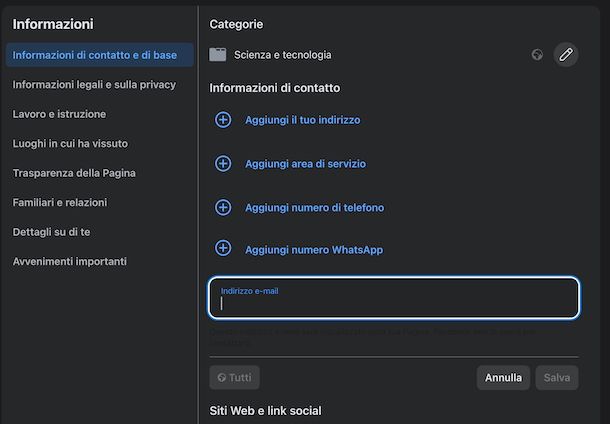This screenshot has width=610, height=424.
Task: Go to Avvenimenti importanti
Action: point(70,261)
